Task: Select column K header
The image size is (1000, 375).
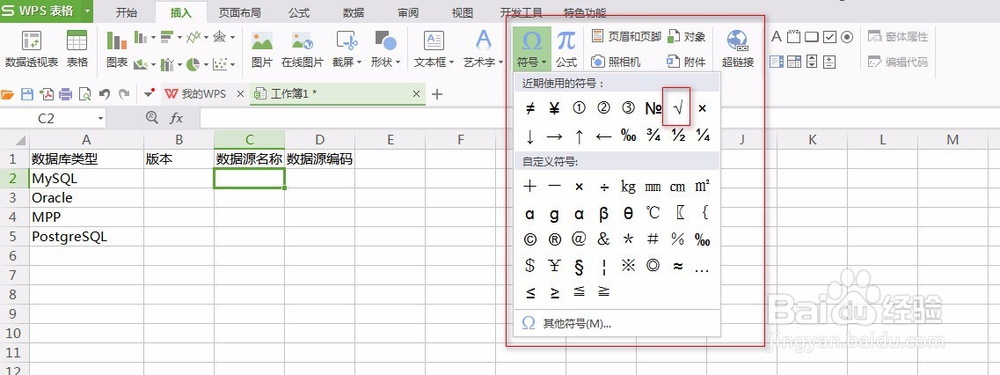Action: (x=812, y=140)
